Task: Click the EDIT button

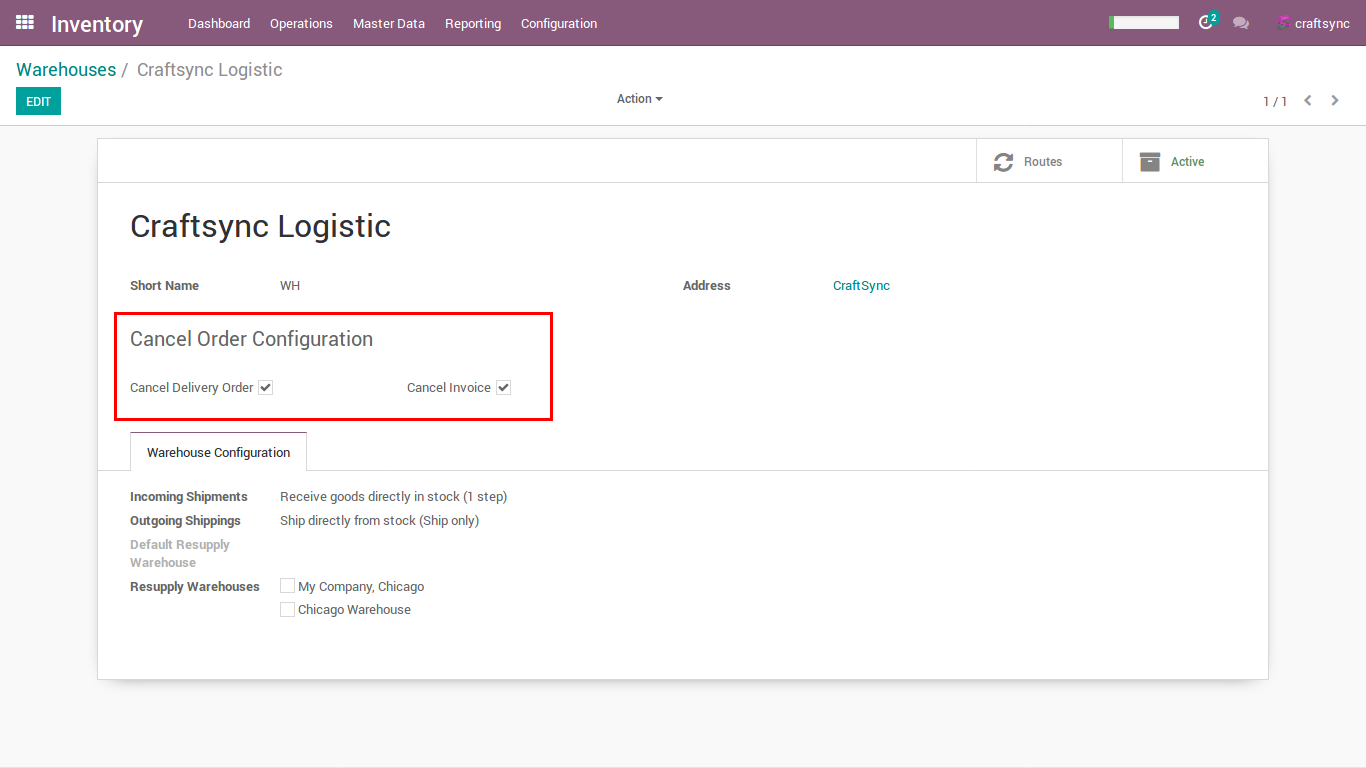Action: (38, 101)
